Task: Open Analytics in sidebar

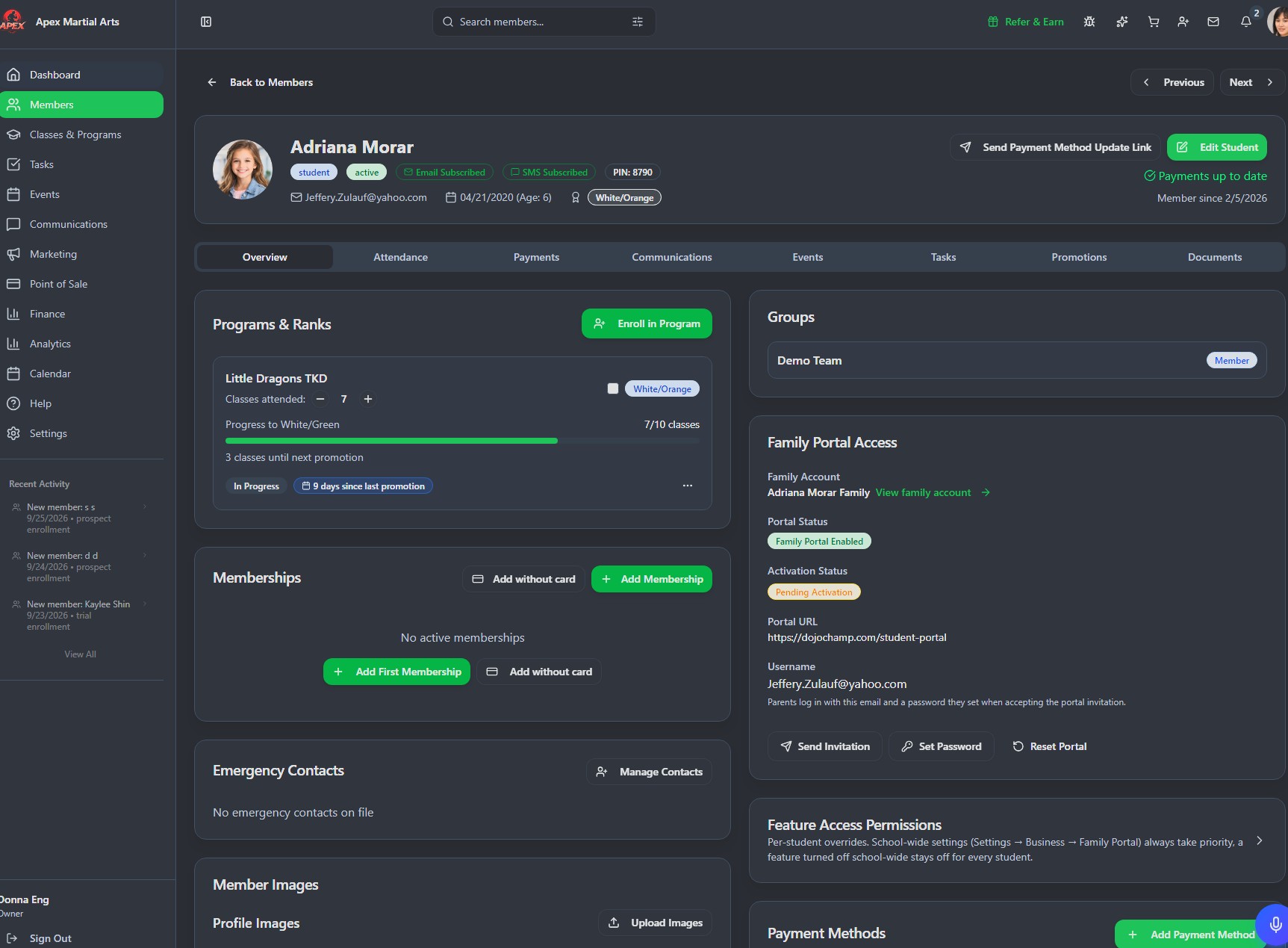Action: coord(81,344)
